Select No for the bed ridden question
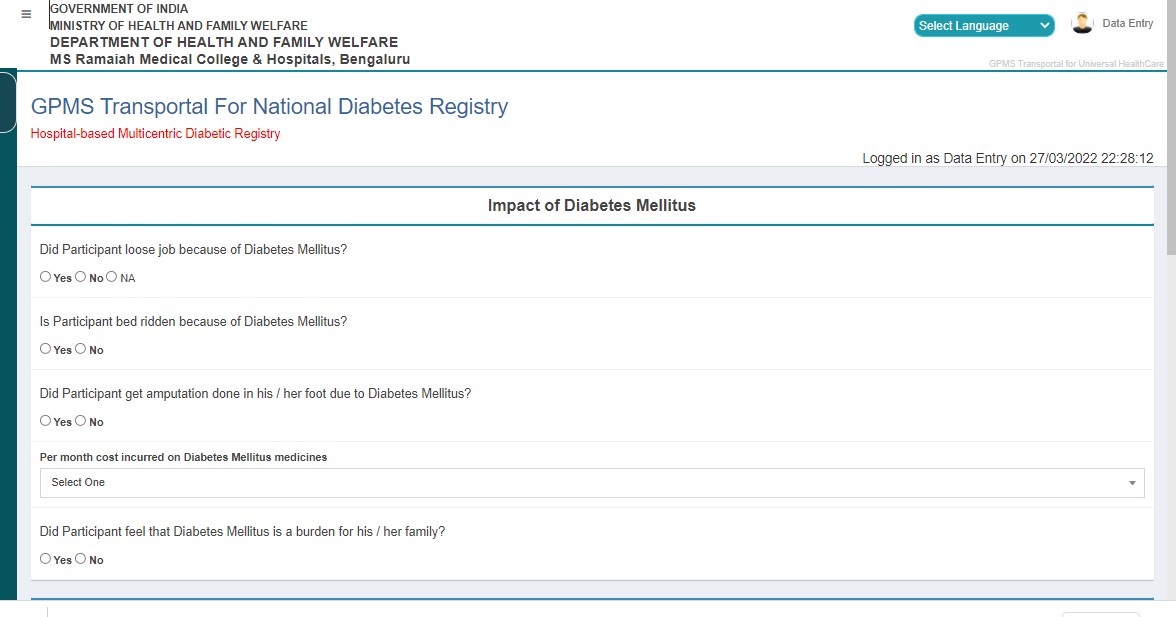 81,348
